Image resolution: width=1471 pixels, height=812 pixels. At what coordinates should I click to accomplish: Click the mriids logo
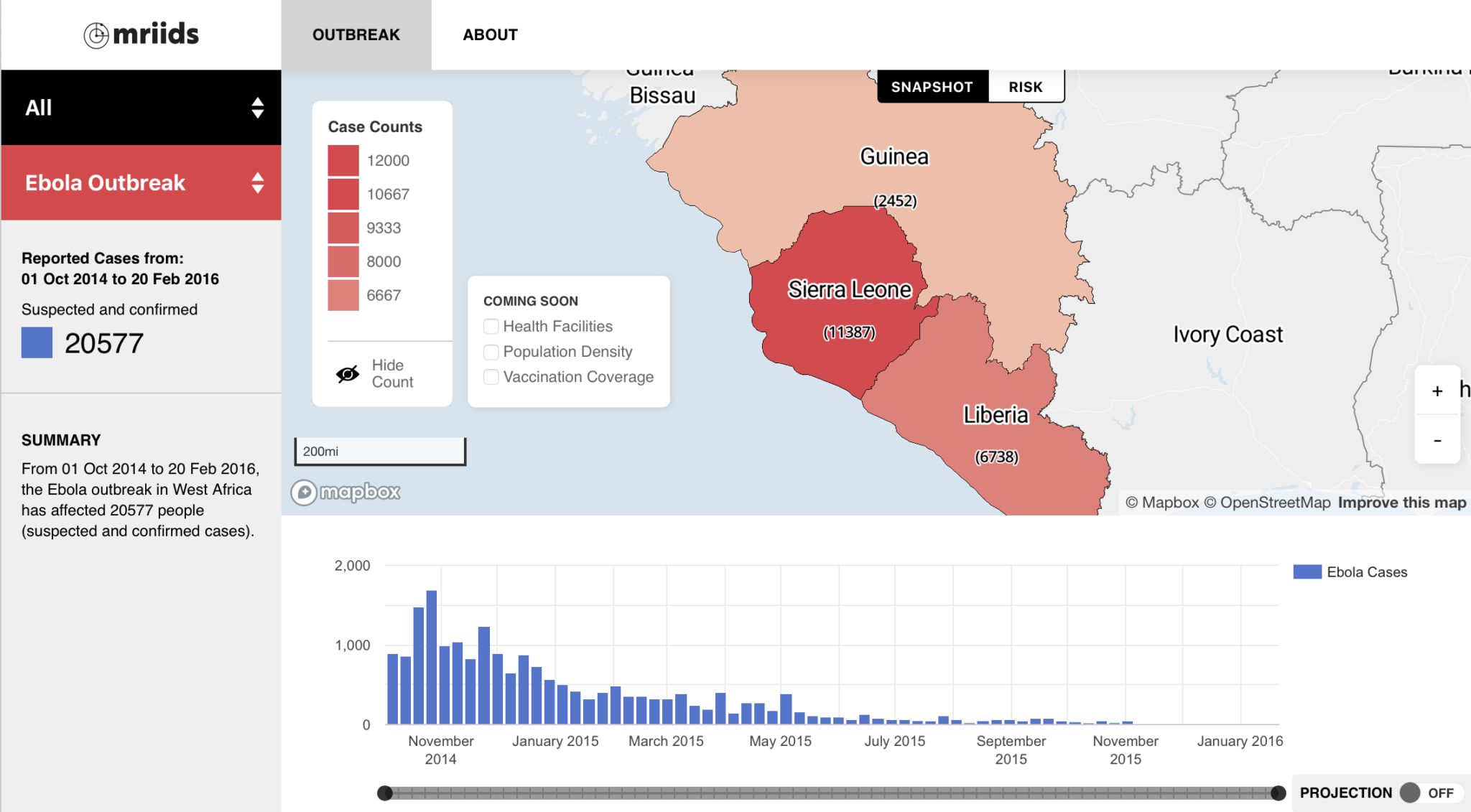(x=141, y=34)
